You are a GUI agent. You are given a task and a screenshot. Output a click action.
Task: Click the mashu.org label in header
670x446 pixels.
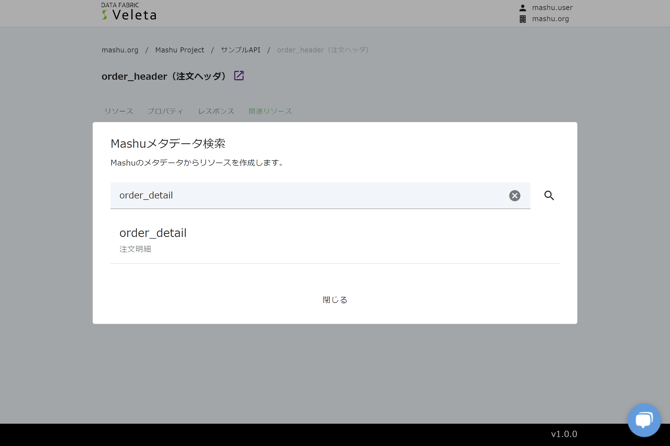pos(550,19)
